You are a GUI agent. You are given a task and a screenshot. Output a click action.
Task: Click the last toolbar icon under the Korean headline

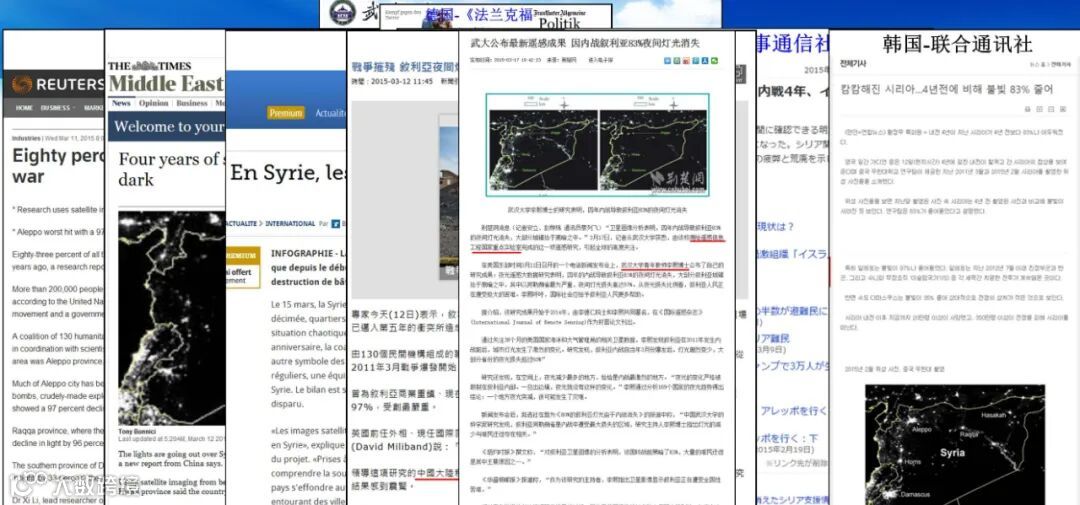click(1064, 109)
